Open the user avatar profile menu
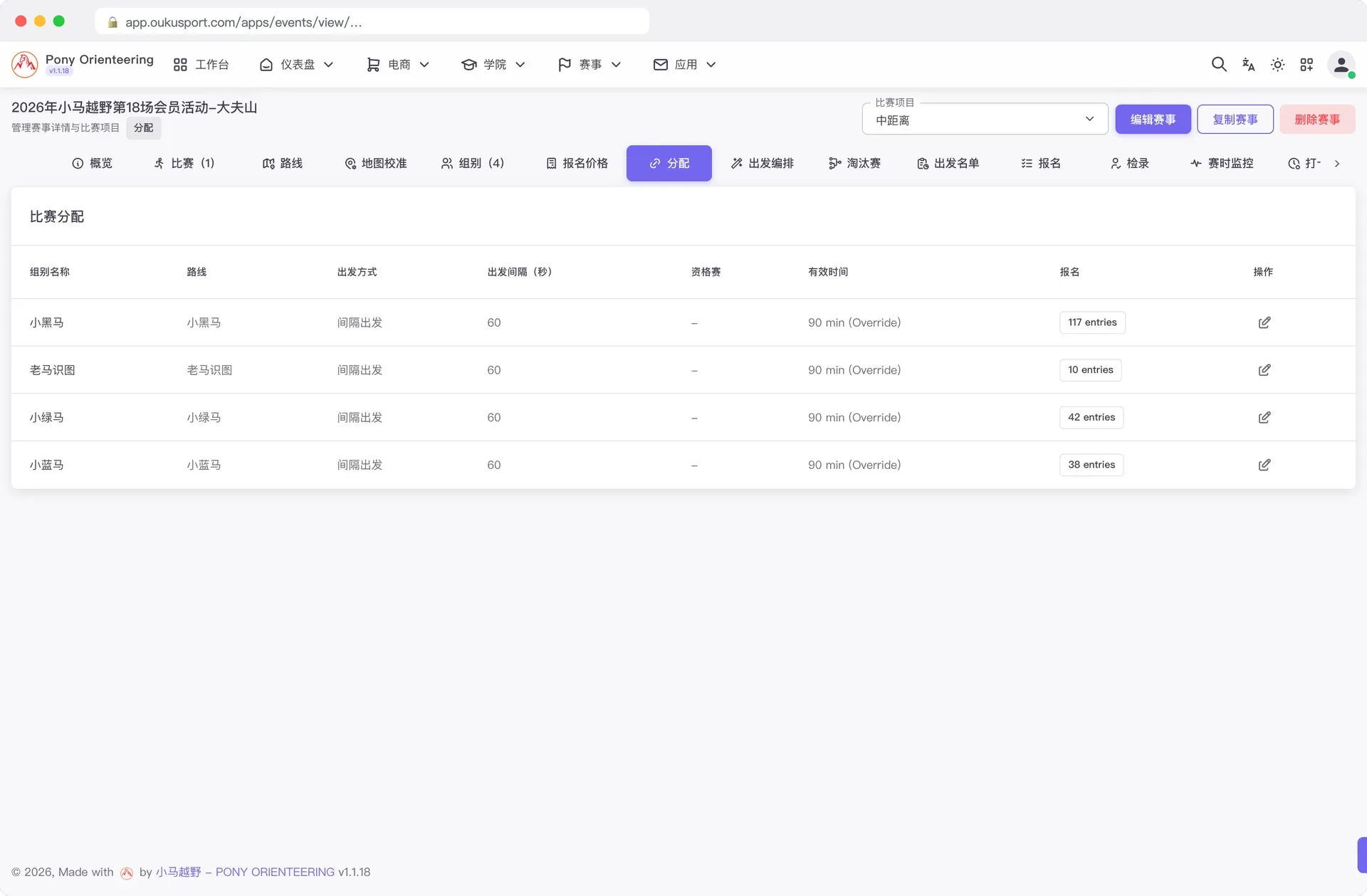 (1341, 65)
